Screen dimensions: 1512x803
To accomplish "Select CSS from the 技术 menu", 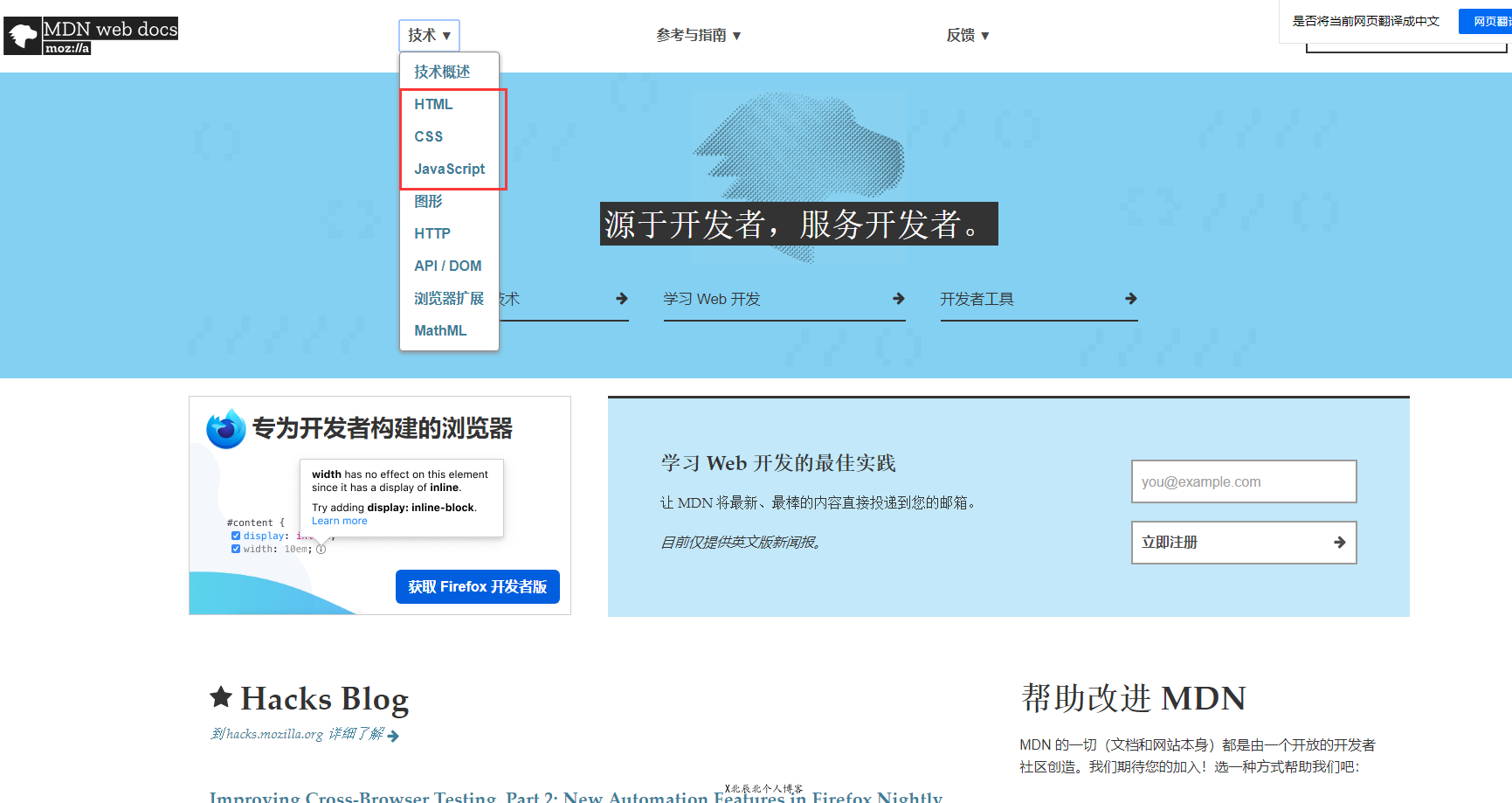I will point(429,136).
